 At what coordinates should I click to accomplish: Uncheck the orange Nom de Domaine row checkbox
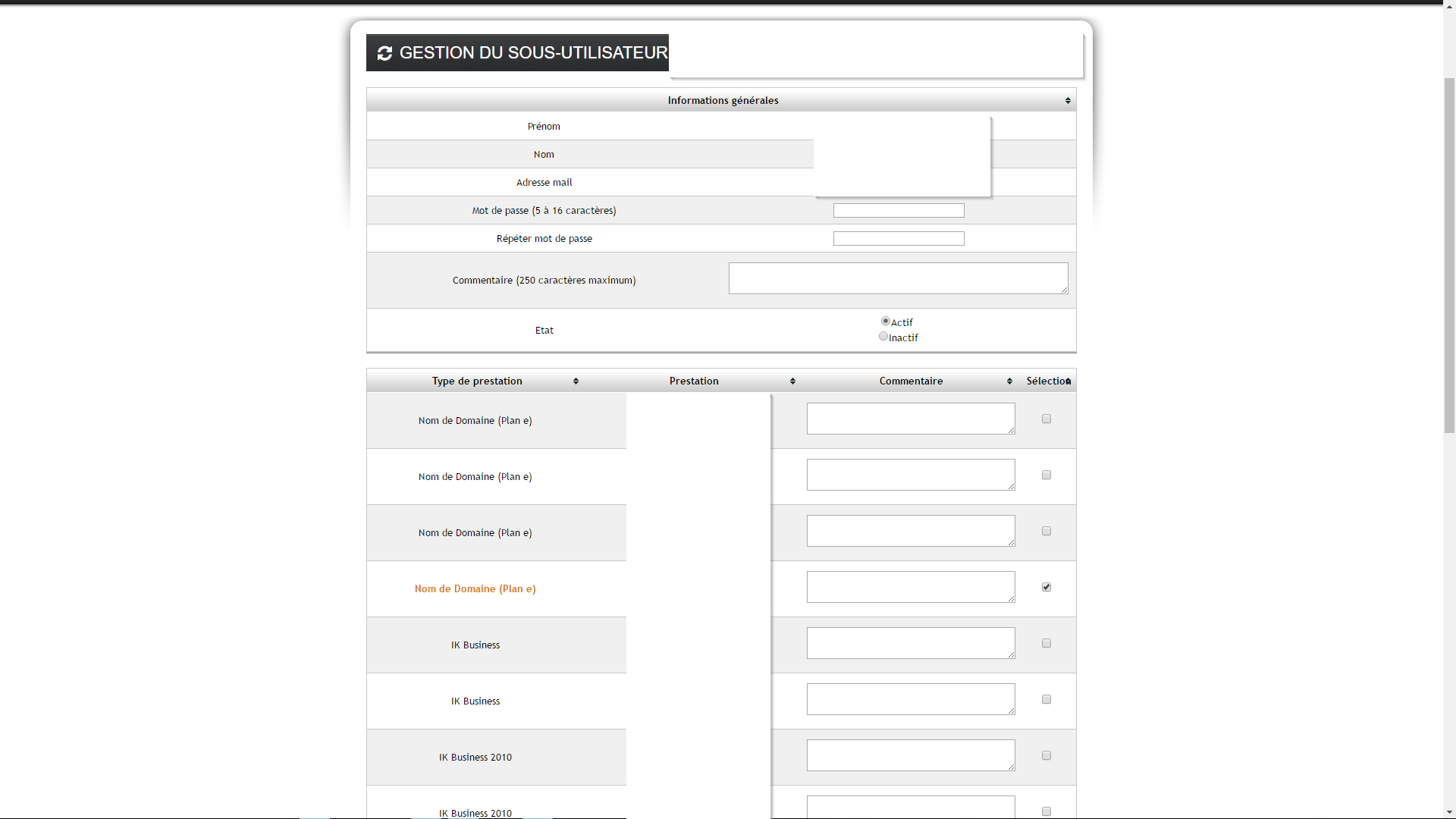pyautogui.click(x=1046, y=587)
